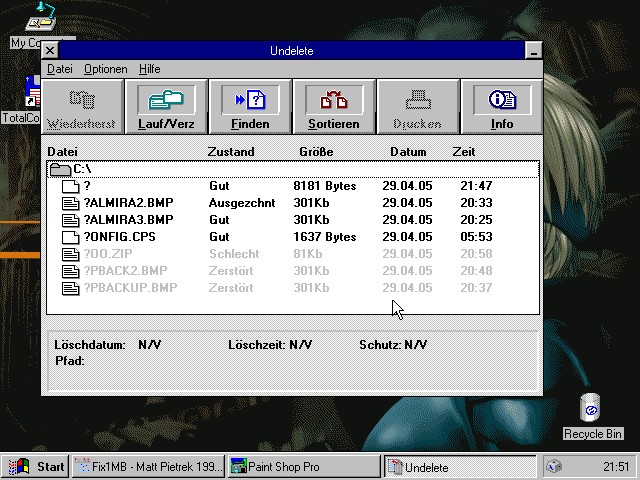Click the '1637 Bytes' size value

pyautogui.click(x=325, y=237)
